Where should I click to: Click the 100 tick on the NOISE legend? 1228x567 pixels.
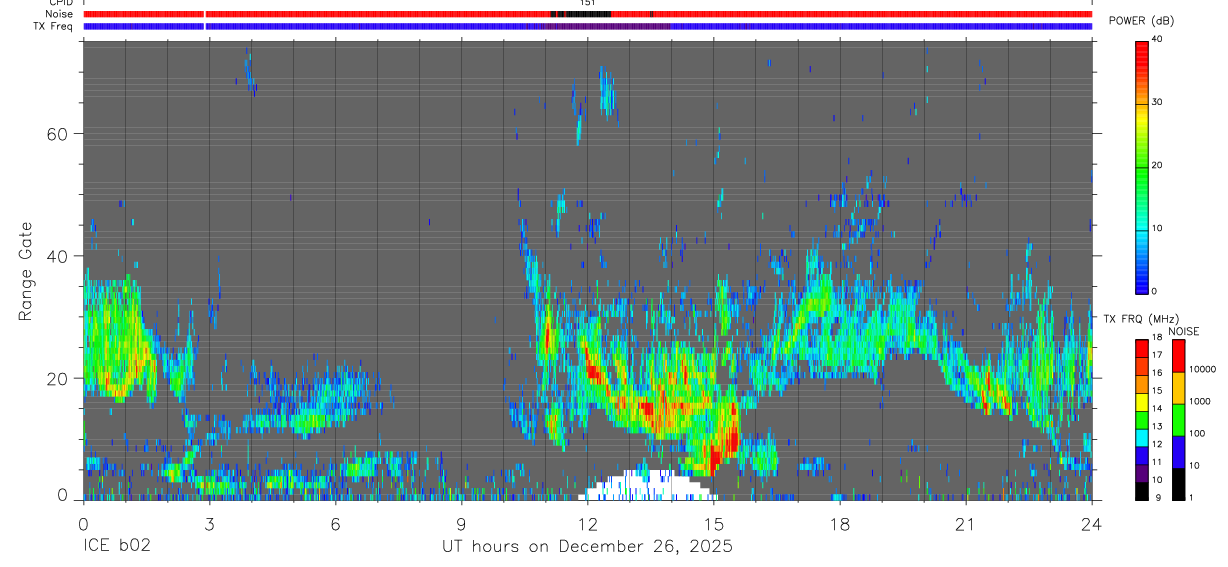point(1198,433)
